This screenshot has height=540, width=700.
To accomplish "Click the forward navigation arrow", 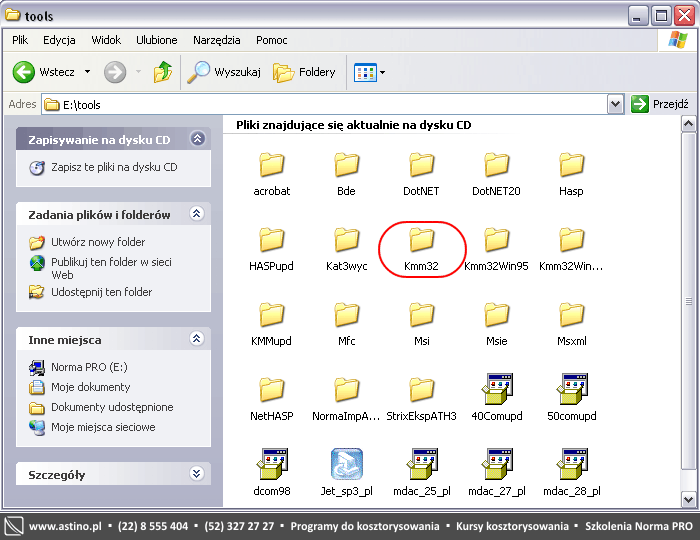I will point(115,72).
